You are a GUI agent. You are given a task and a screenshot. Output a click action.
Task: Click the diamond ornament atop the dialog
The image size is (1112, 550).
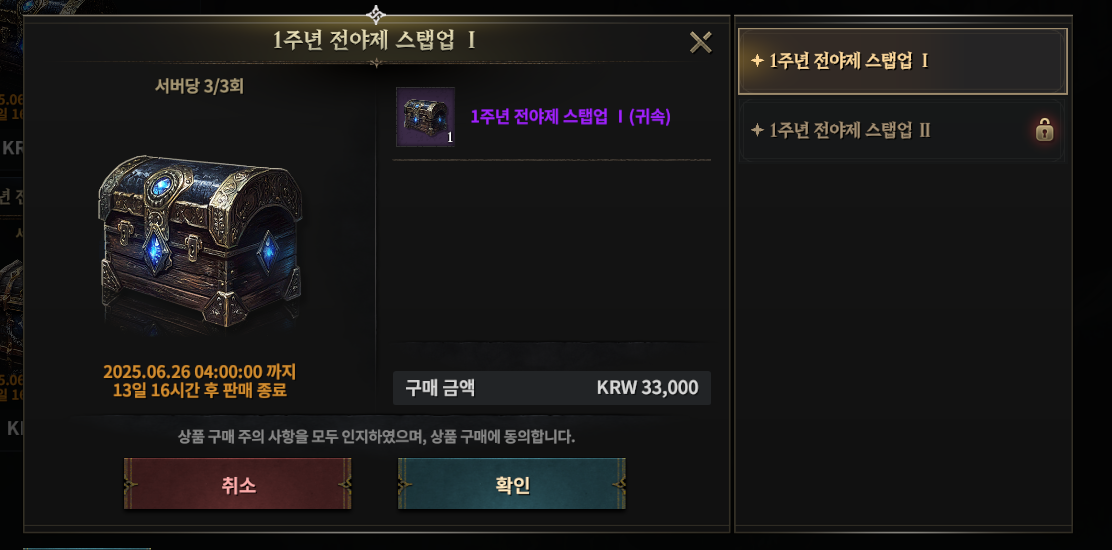pyautogui.click(x=376, y=13)
